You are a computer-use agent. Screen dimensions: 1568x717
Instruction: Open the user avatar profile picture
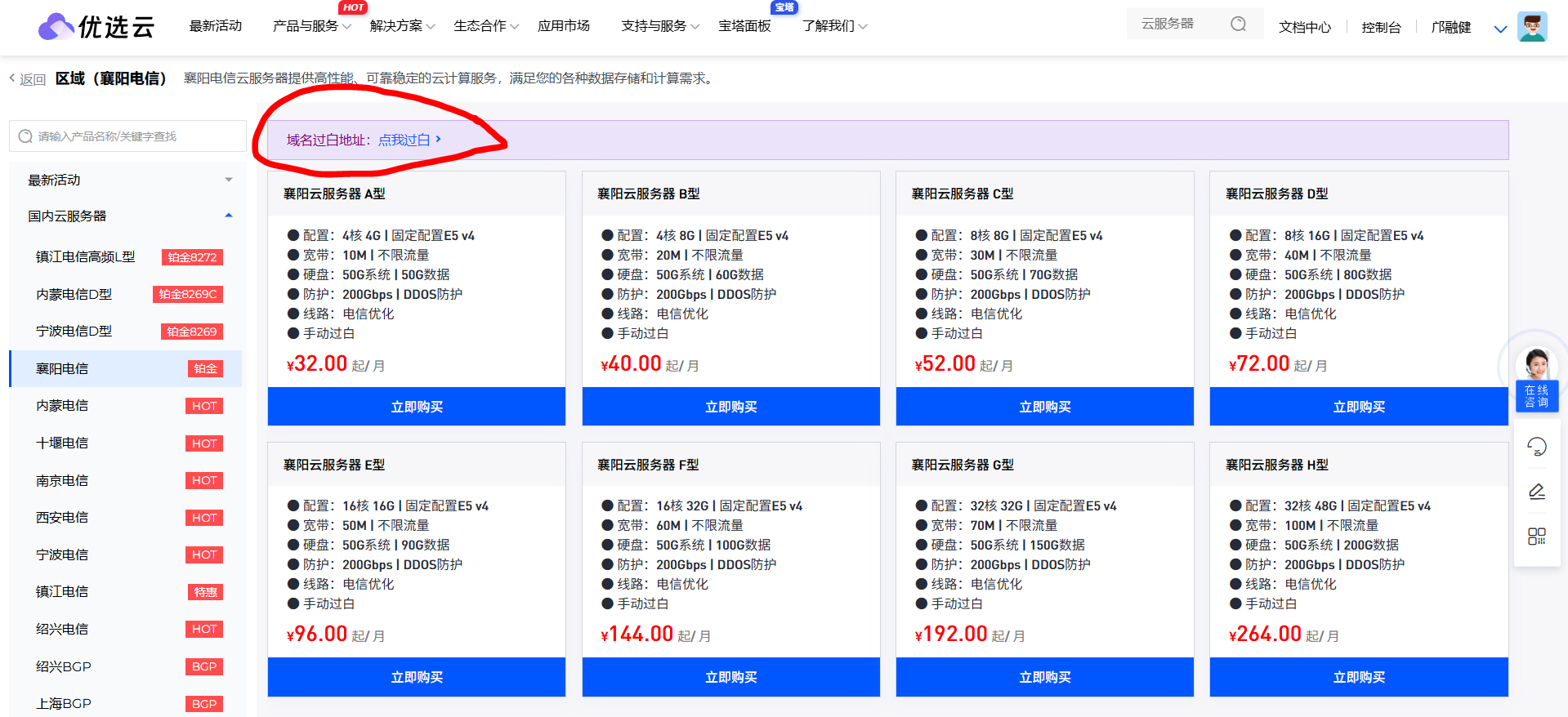pyautogui.click(x=1531, y=27)
